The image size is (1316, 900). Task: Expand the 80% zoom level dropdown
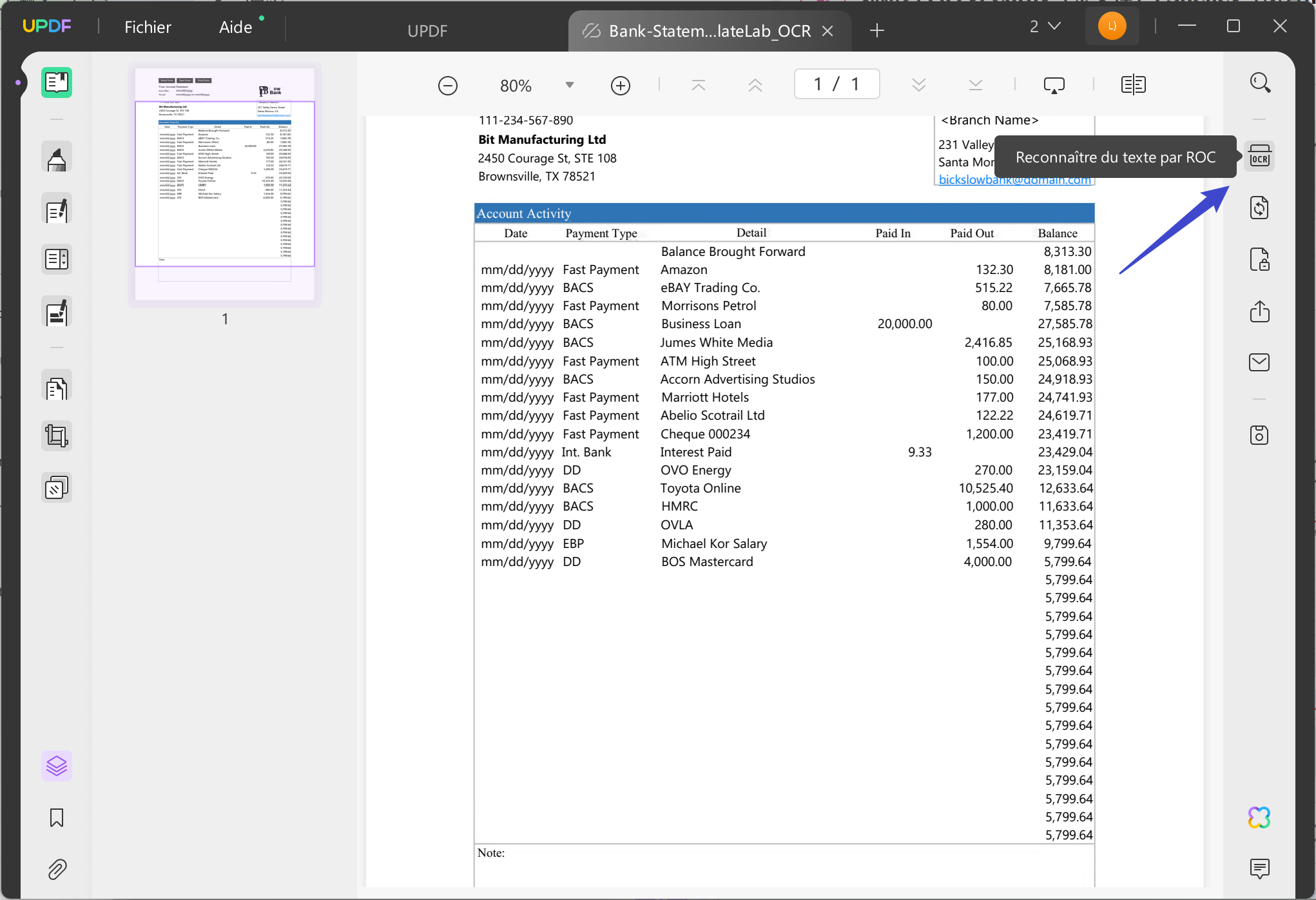tap(570, 85)
